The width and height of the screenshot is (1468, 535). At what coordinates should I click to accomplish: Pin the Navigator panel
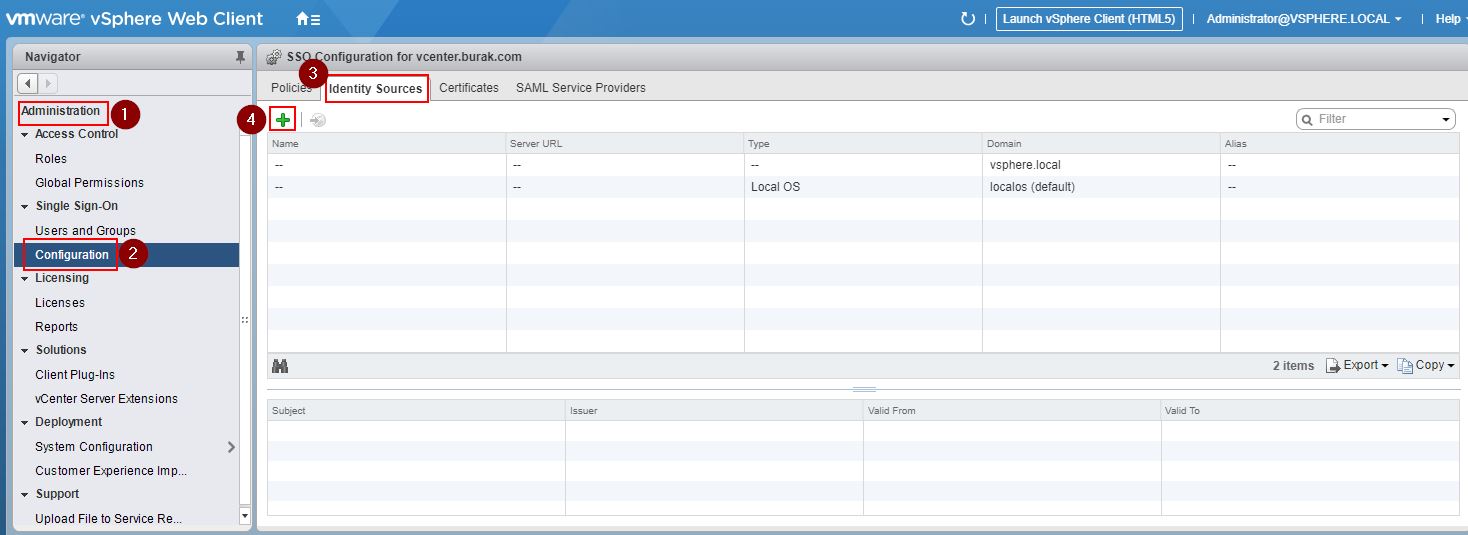(x=240, y=57)
